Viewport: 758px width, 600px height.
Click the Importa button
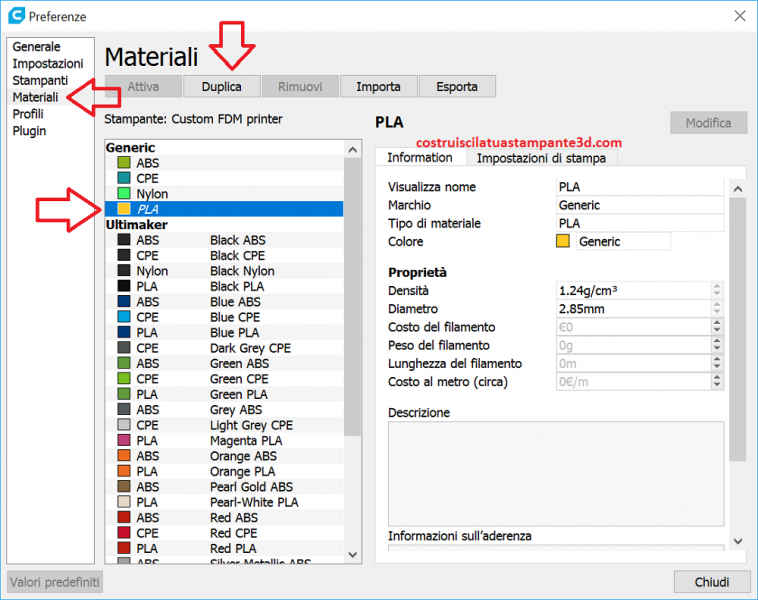379,87
